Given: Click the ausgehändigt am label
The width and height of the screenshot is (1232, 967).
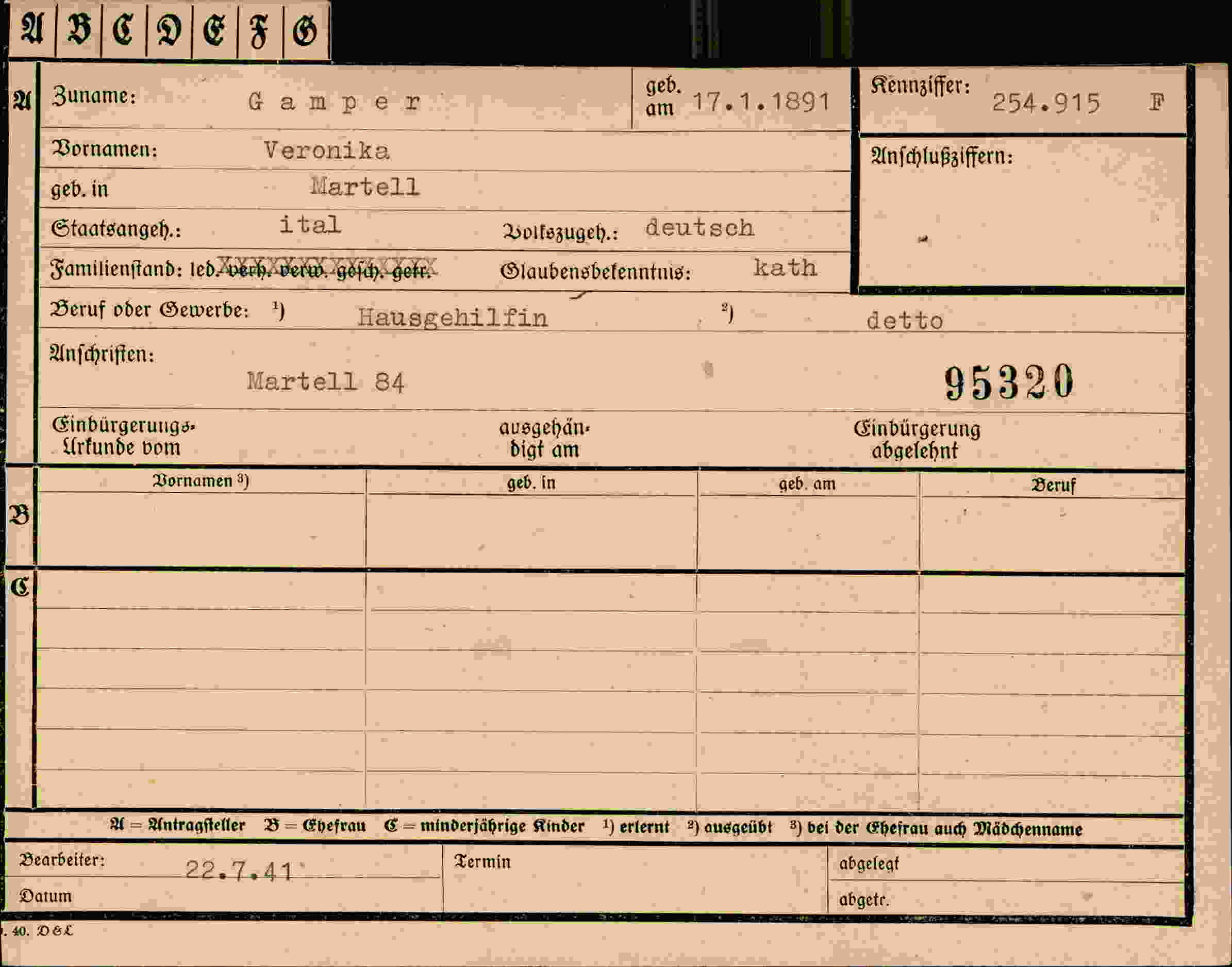Looking at the screenshot, I should [544, 439].
